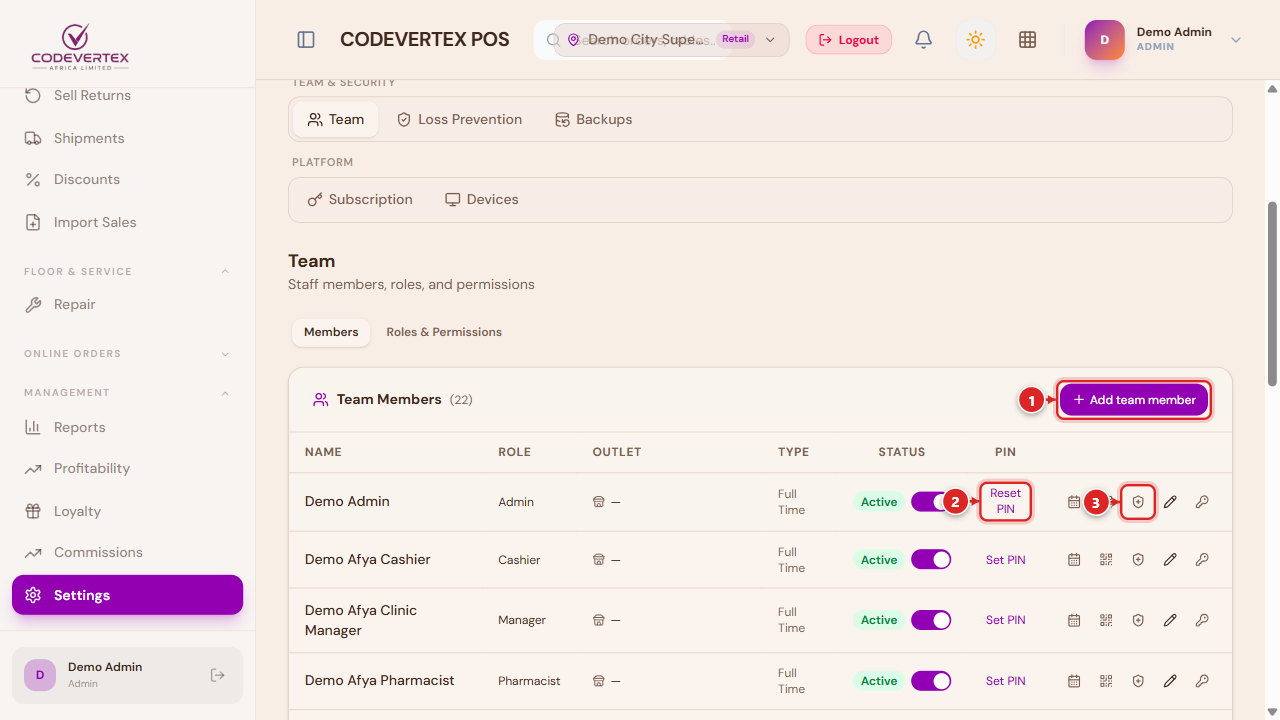The width and height of the screenshot is (1280, 720).
Task: Click the pencil edit icon for Demo Admin
Action: pos(1170,502)
